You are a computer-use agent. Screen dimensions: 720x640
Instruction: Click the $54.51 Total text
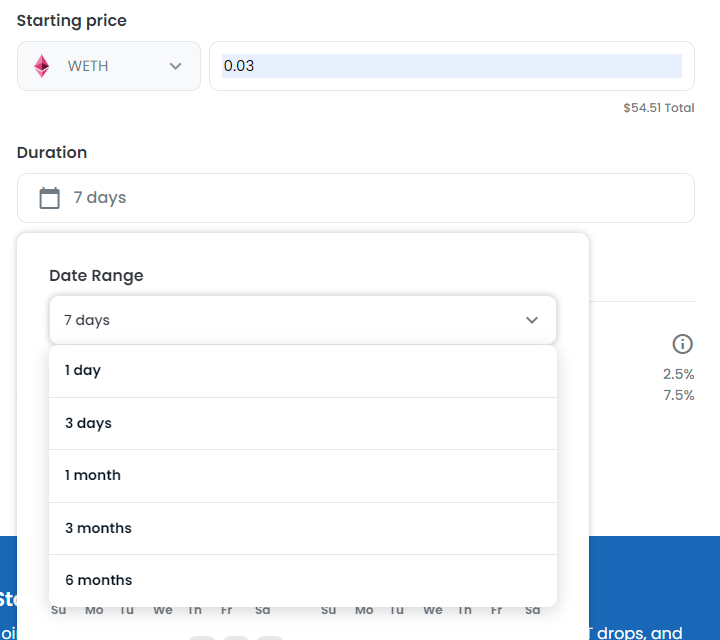pyautogui.click(x=658, y=108)
